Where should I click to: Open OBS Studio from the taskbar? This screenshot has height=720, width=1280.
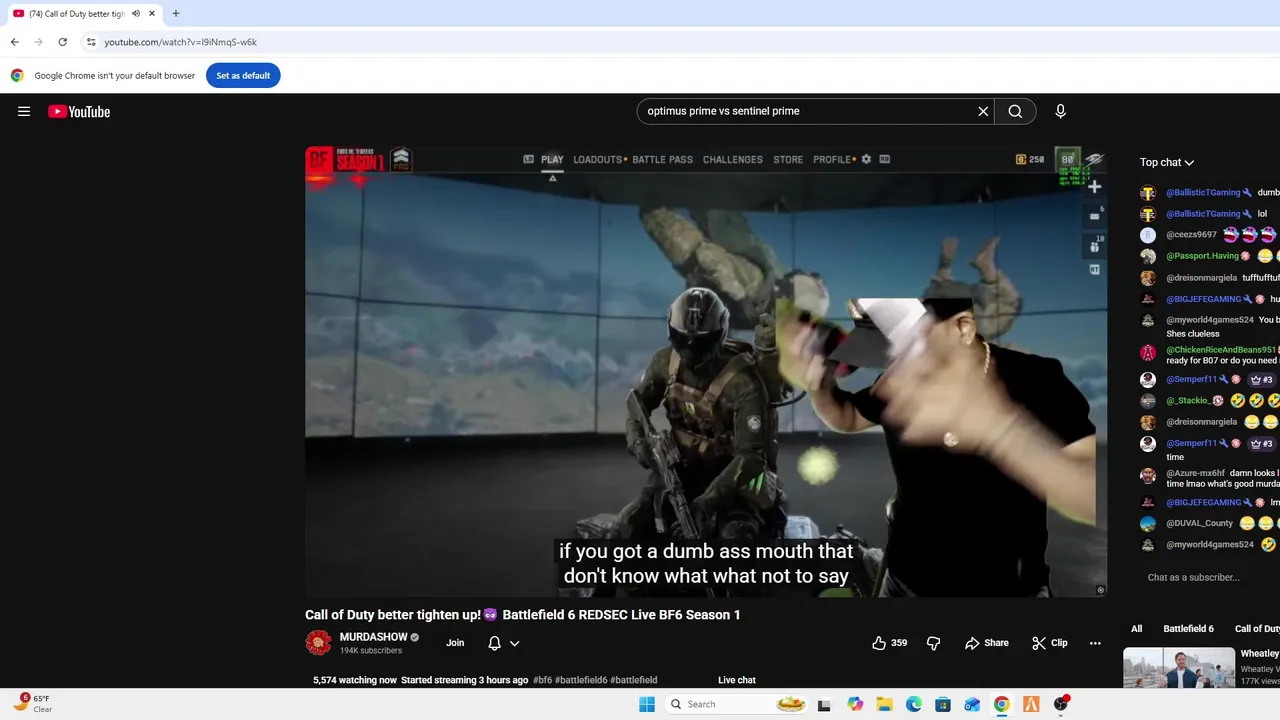(1061, 704)
